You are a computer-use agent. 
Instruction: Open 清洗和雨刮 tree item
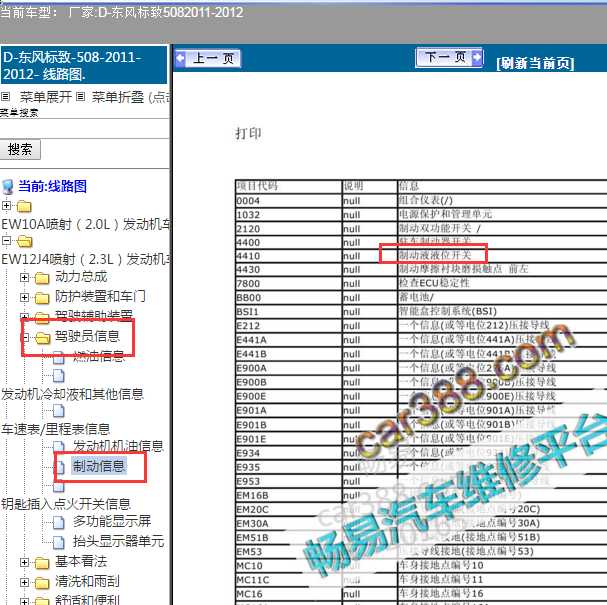coord(87,581)
